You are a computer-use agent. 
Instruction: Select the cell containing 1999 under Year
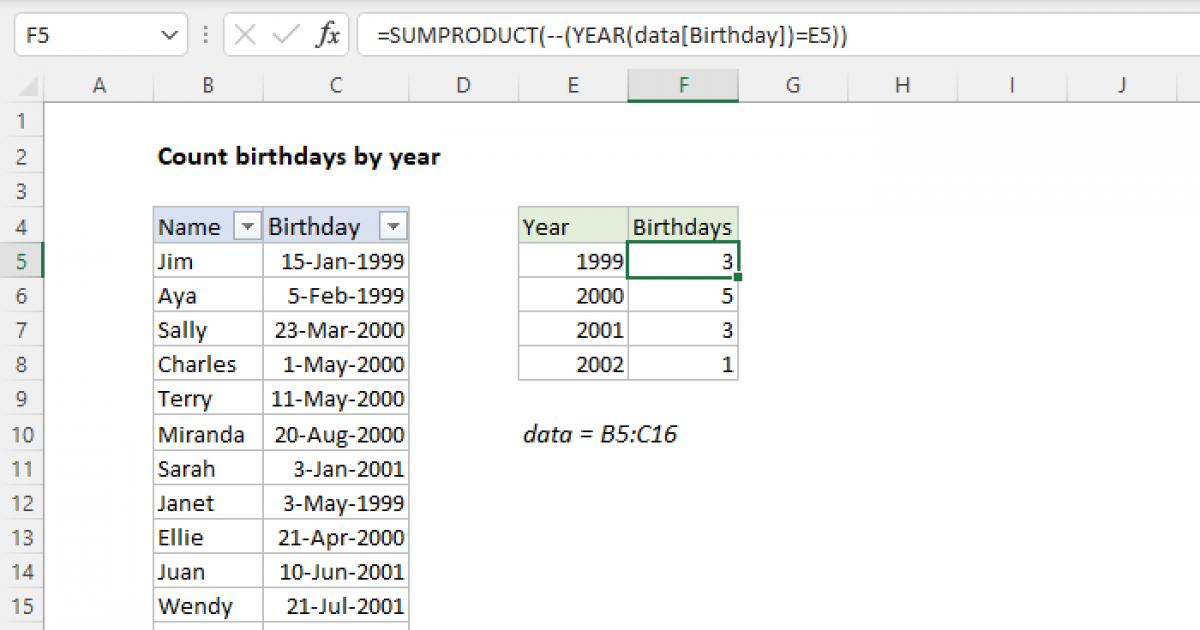coord(572,260)
